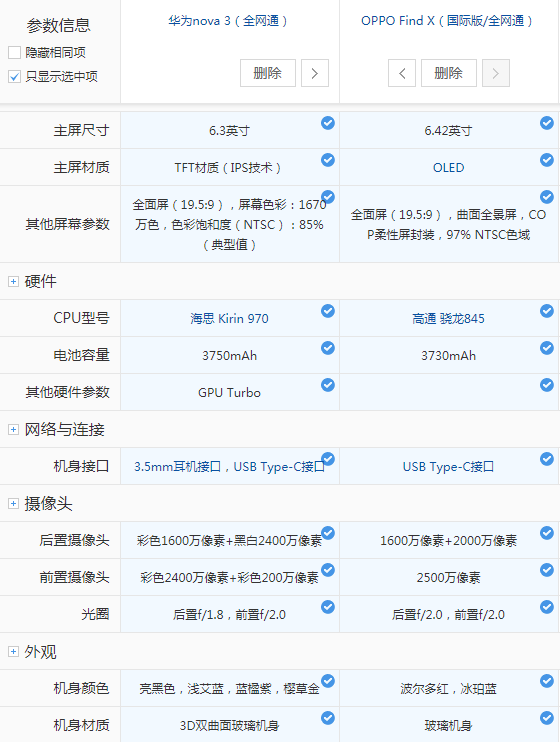The height and width of the screenshot is (742, 560).
Task: Select the CPU型号 row label
Action: click(x=81, y=318)
